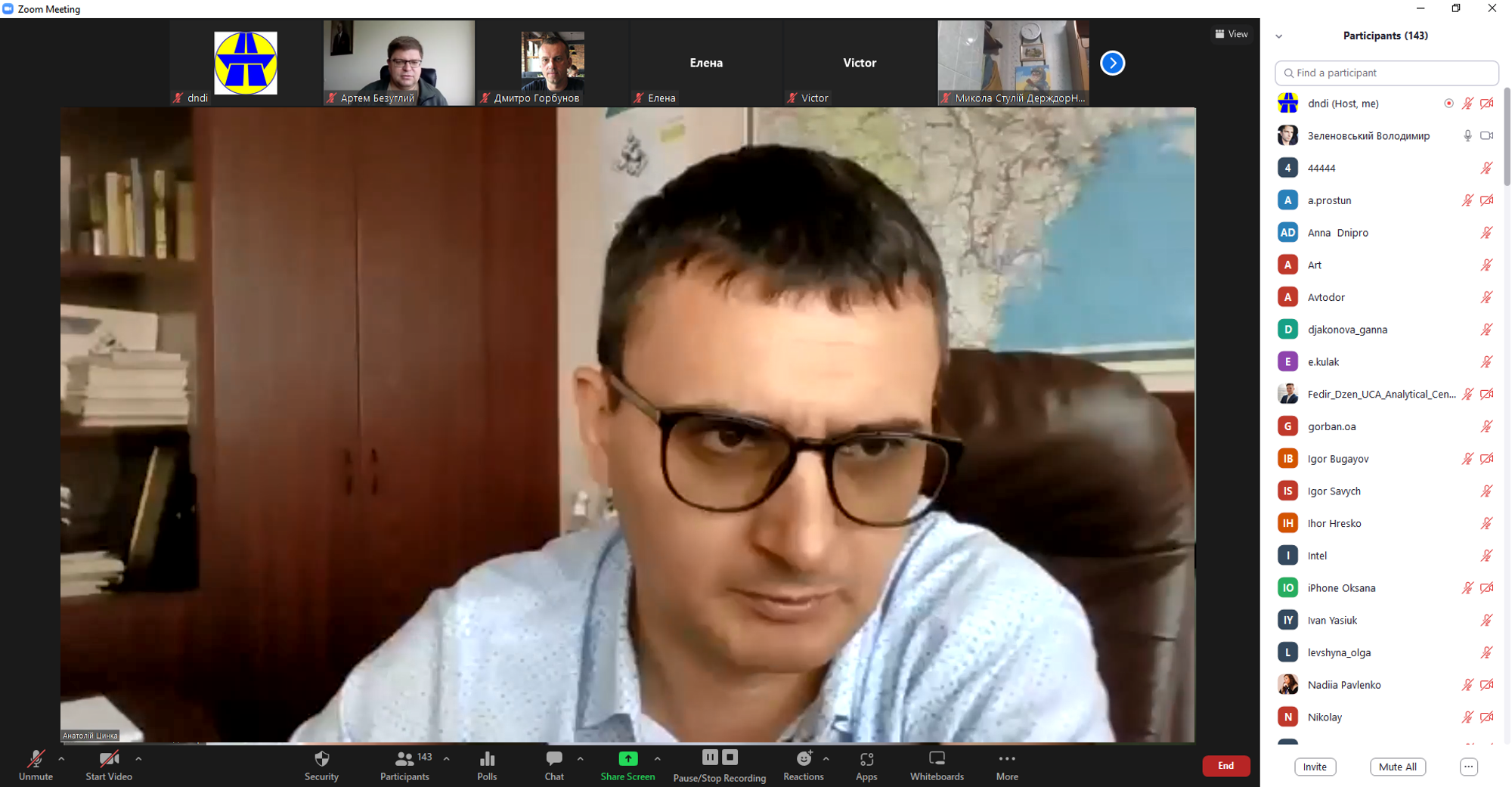The height and width of the screenshot is (787, 1512).
Task: Open the Polls icon
Action: tap(487, 759)
